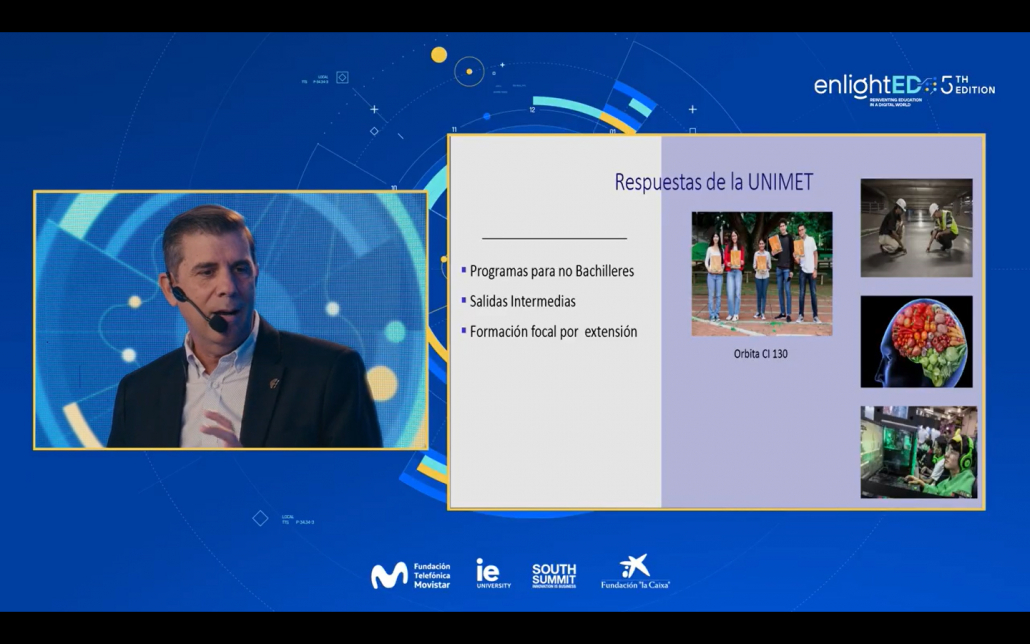Click the speaker video frame

[x=231, y=320]
